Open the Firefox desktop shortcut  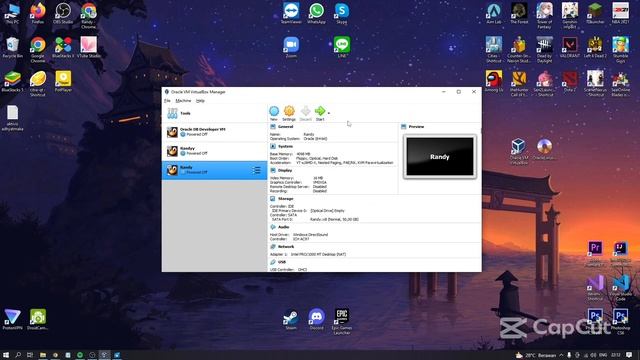click(38, 13)
